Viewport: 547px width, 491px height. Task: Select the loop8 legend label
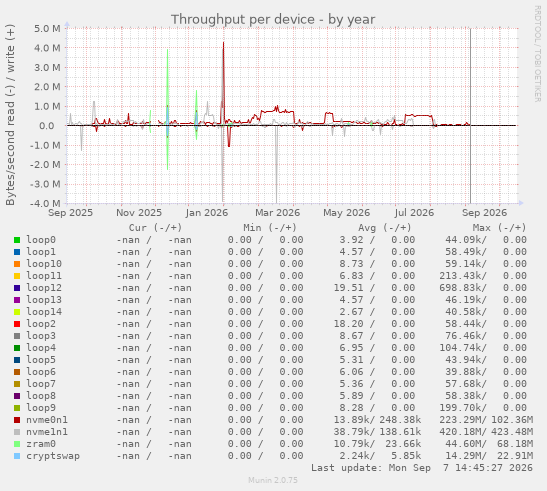pyautogui.click(x=41, y=396)
